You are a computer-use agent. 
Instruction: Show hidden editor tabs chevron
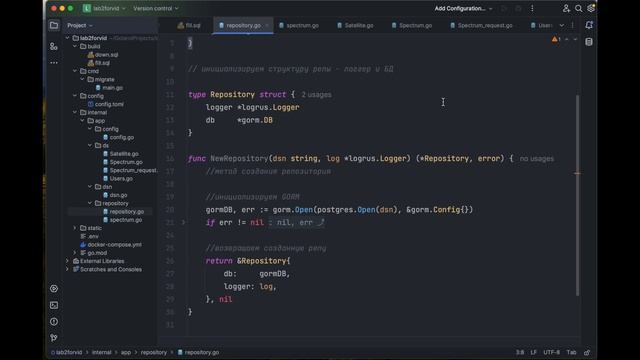[x=562, y=25]
